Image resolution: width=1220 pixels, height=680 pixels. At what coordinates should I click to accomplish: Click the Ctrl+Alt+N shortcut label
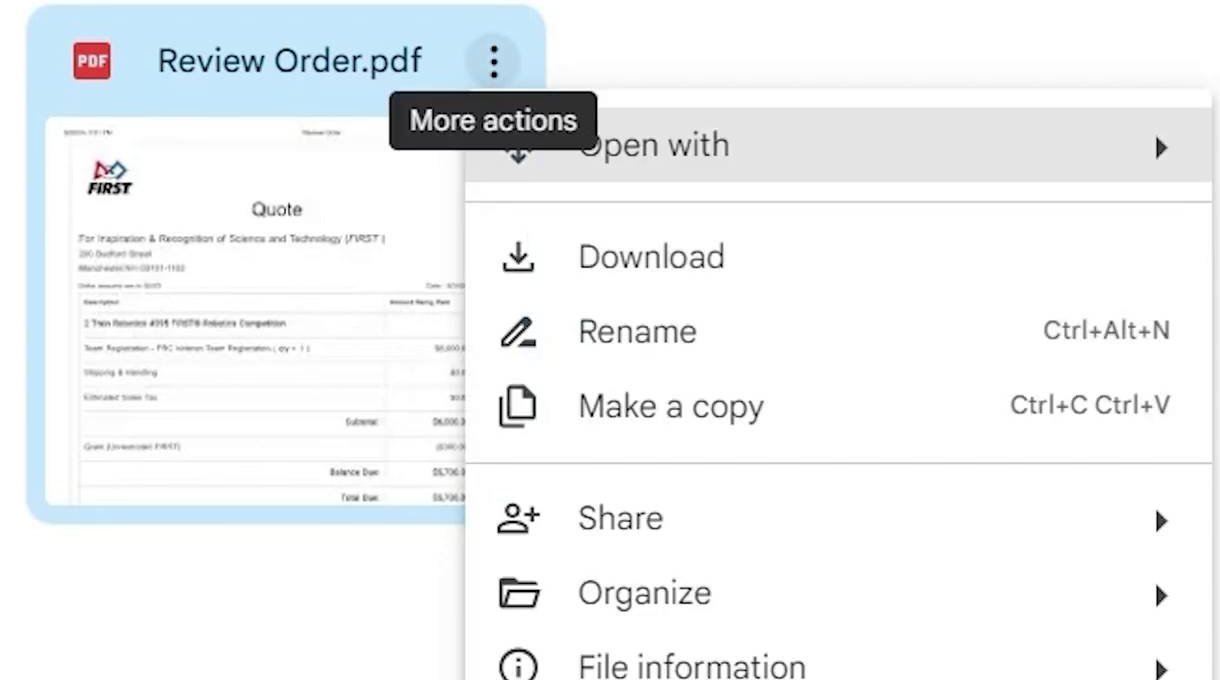1106,331
